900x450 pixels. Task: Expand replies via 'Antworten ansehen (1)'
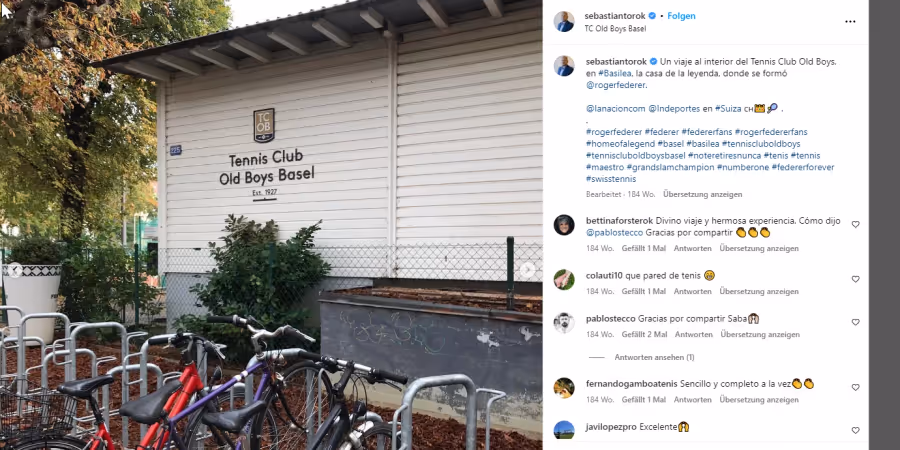[x=654, y=357]
